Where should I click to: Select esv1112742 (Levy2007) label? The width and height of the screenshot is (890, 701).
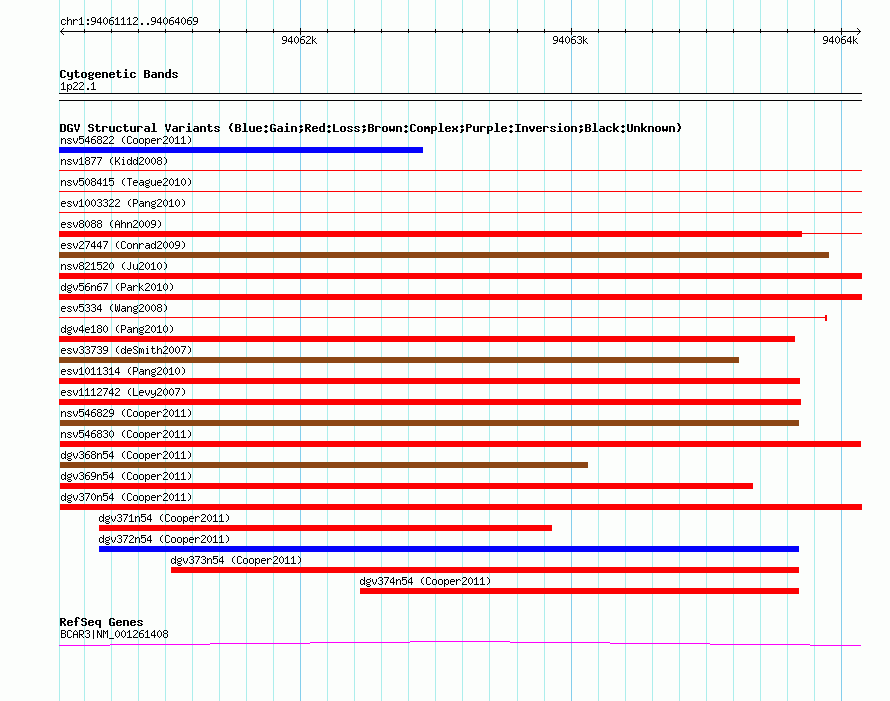[x=123, y=392]
